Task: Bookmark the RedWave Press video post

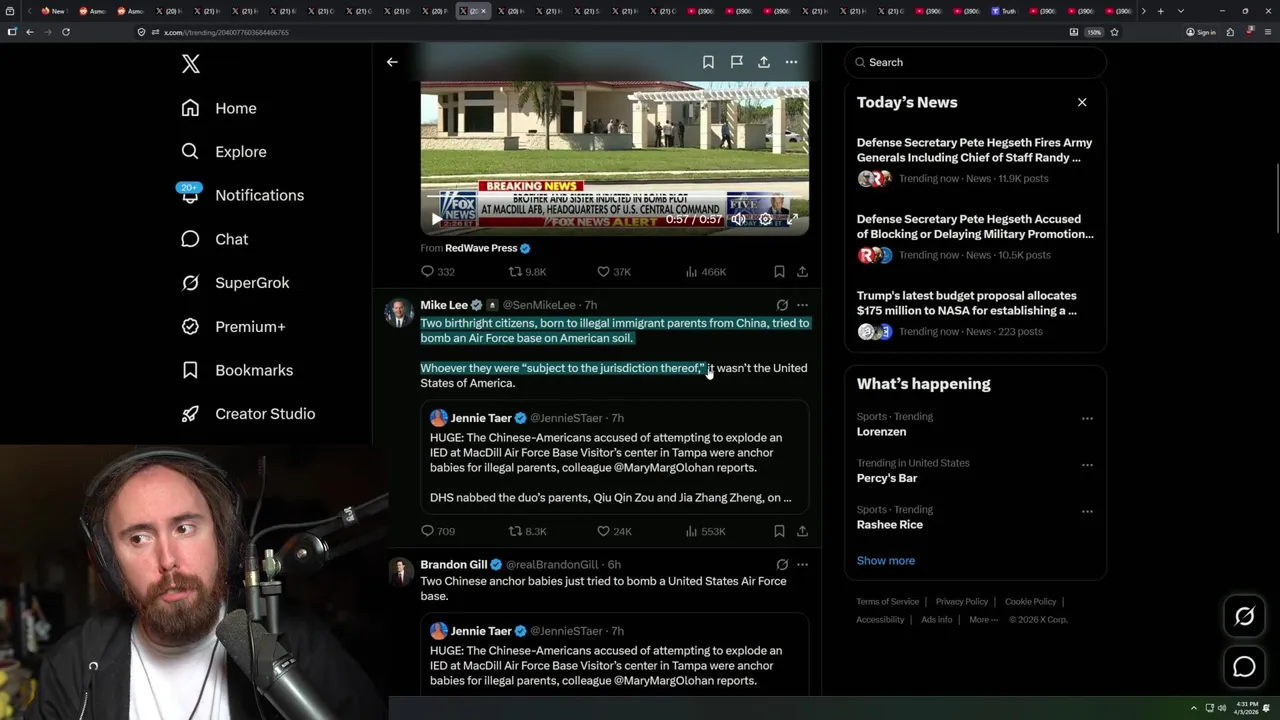Action: 779,272
